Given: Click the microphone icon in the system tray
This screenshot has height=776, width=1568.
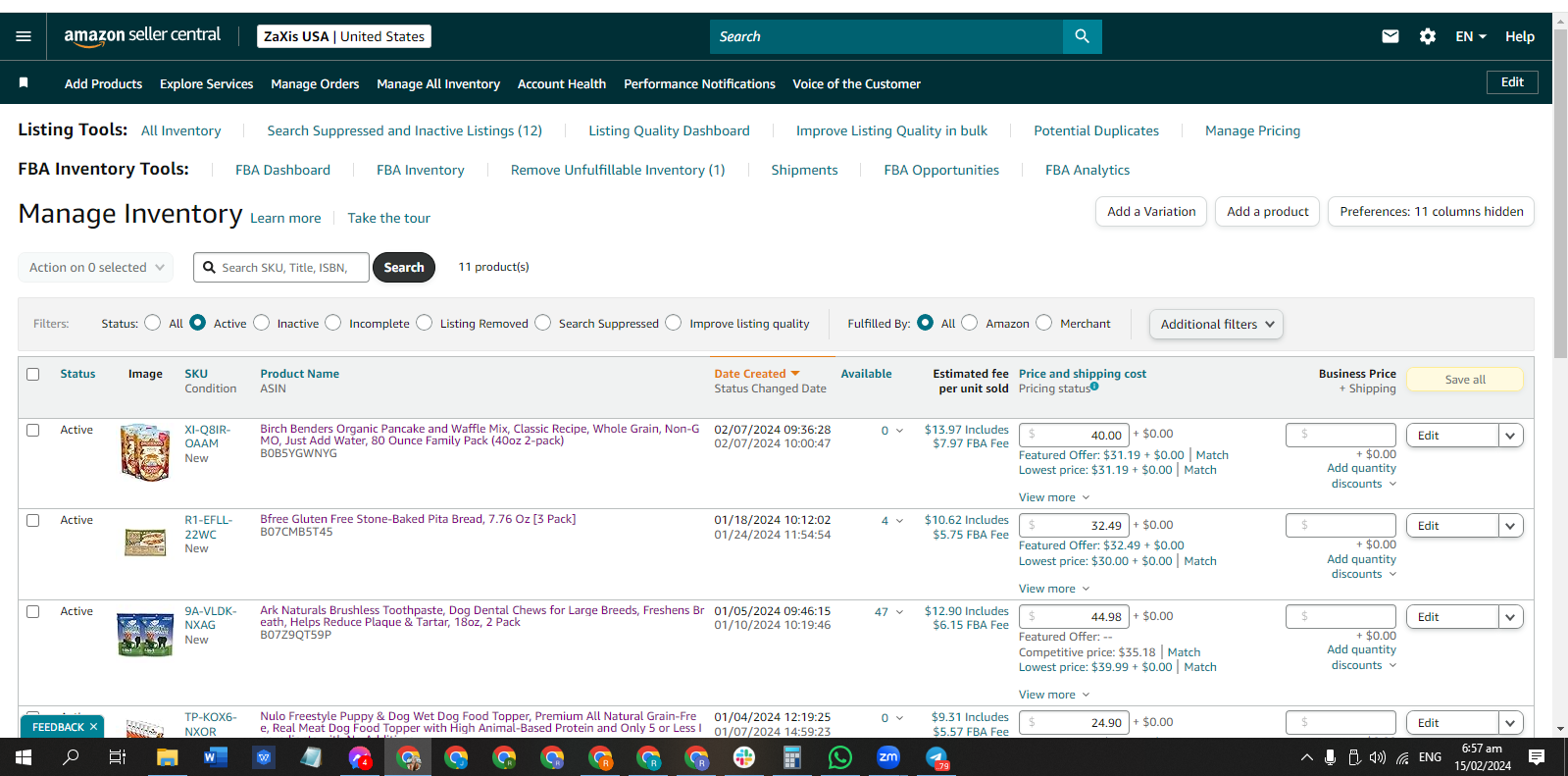Looking at the screenshot, I should click(1331, 757).
